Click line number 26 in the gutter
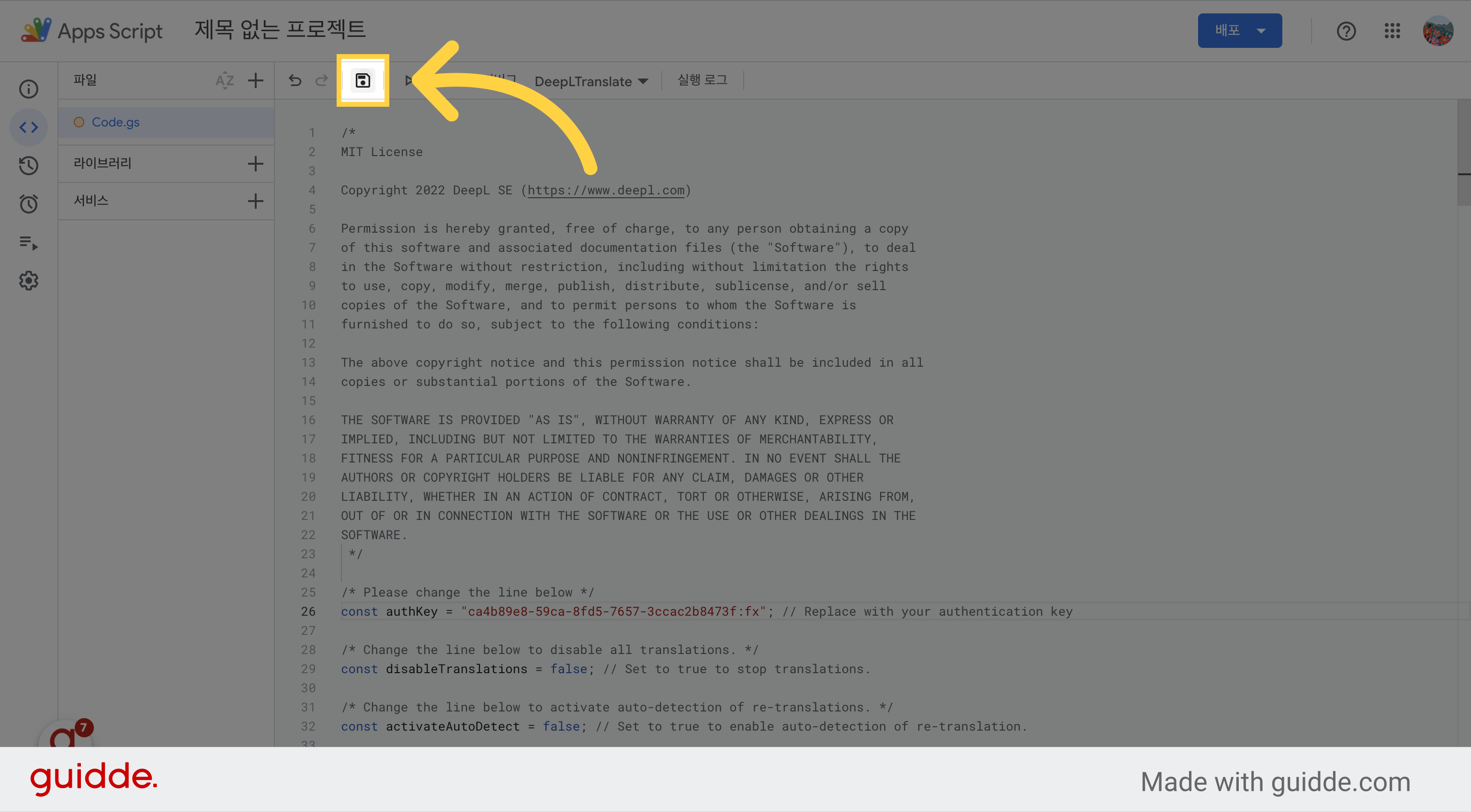 click(x=308, y=611)
